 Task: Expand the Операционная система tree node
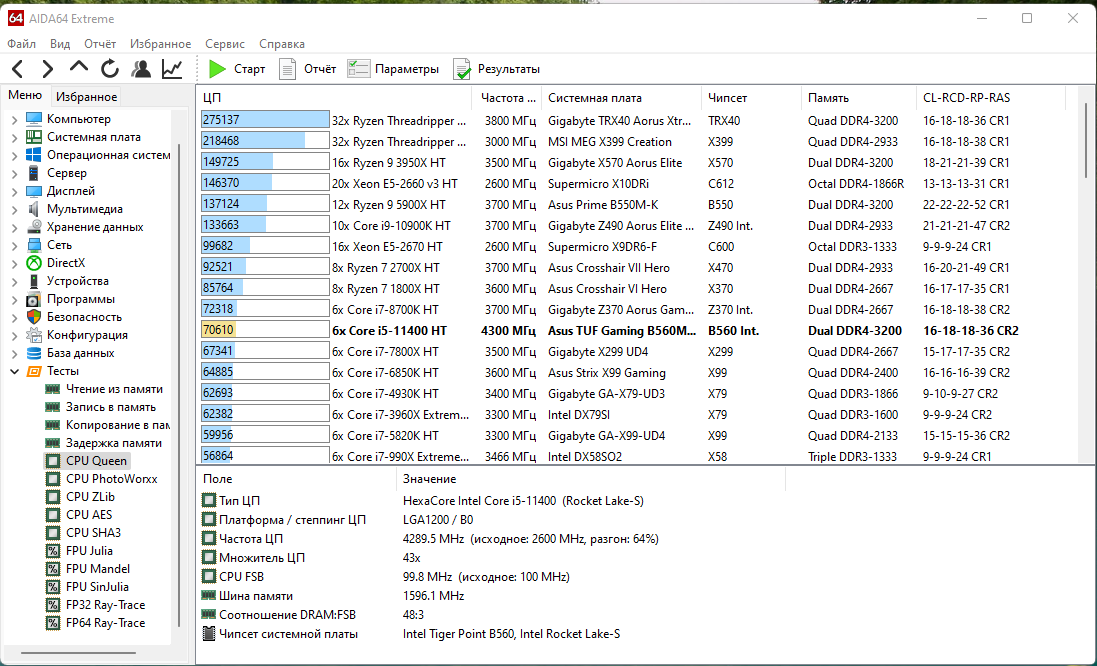(14, 155)
